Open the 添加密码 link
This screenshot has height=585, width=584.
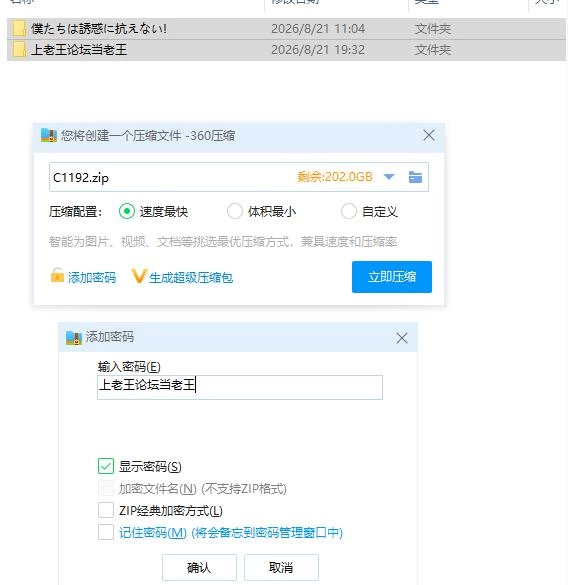(x=92, y=278)
